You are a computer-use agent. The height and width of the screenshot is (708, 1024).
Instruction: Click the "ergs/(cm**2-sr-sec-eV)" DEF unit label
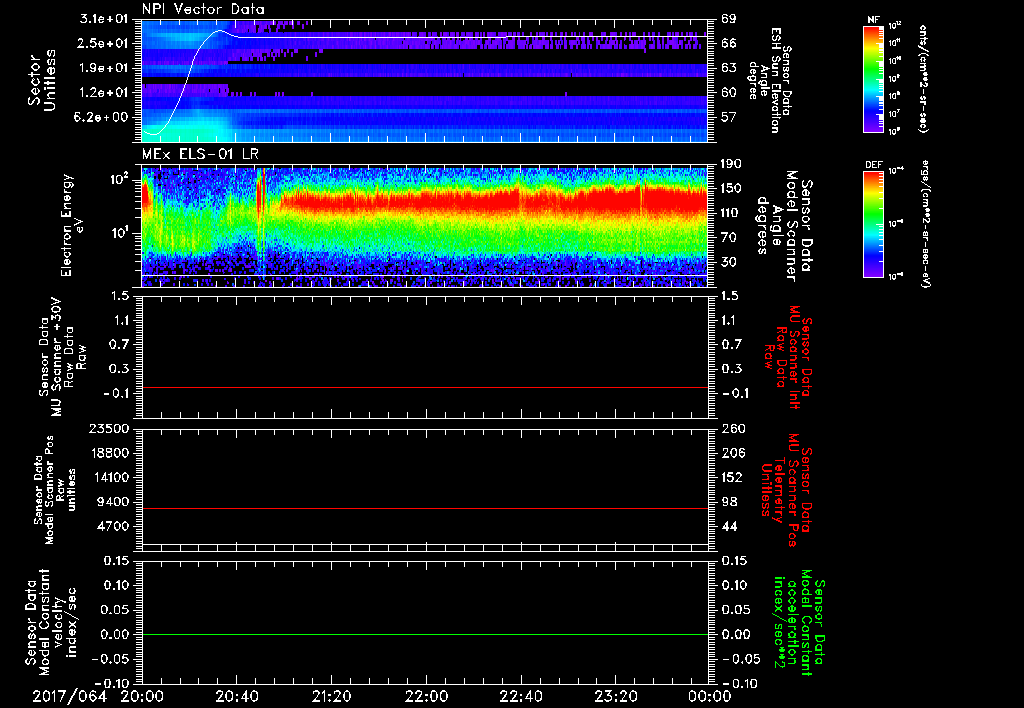pyautogui.click(x=924, y=223)
